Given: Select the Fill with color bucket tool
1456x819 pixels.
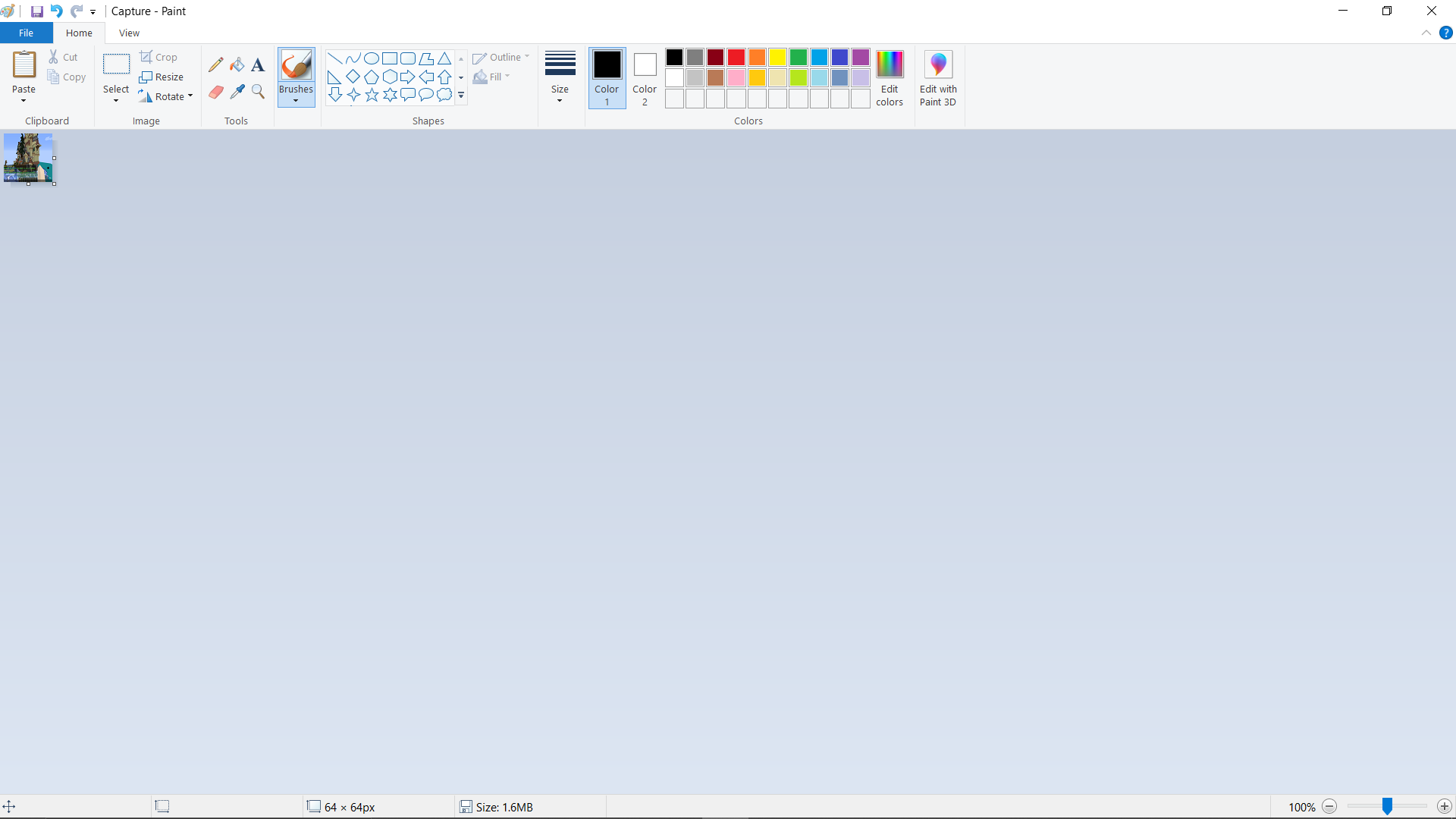Looking at the screenshot, I should pos(237,64).
